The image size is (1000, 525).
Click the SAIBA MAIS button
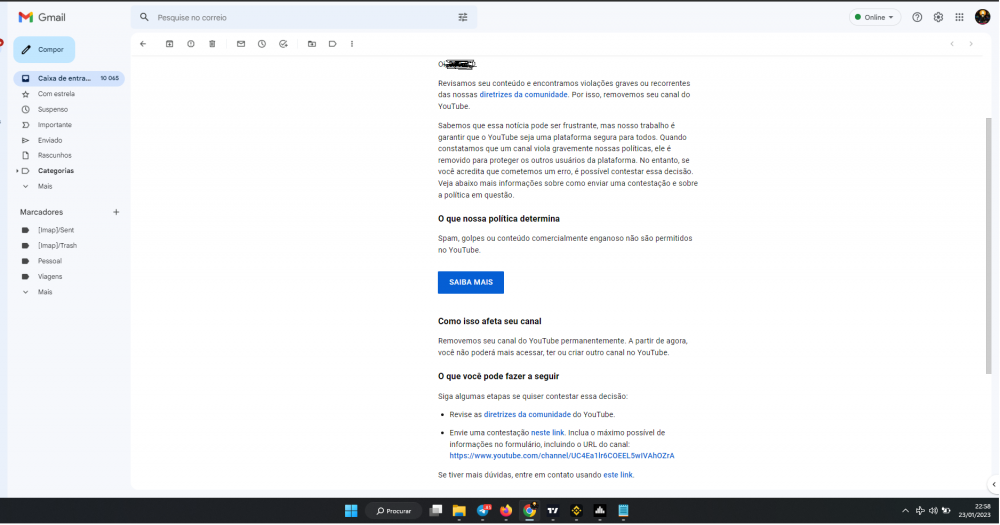click(471, 283)
